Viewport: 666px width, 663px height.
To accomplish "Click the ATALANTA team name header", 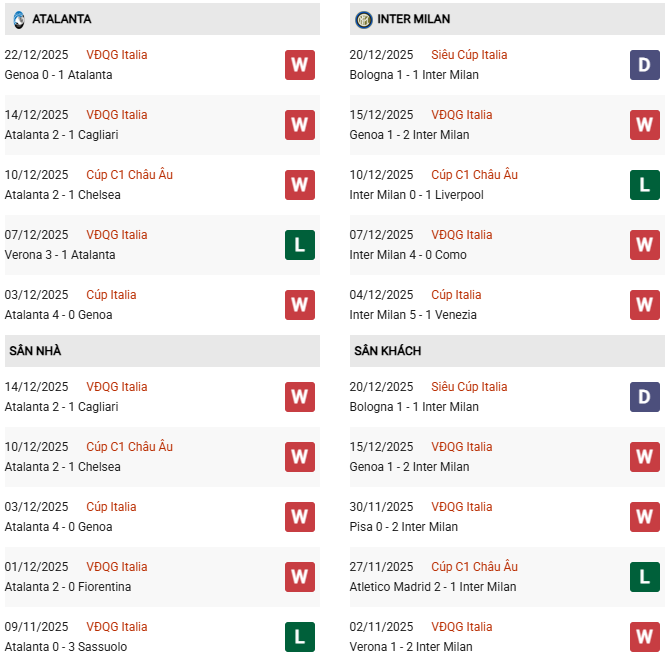I will tap(62, 19).
